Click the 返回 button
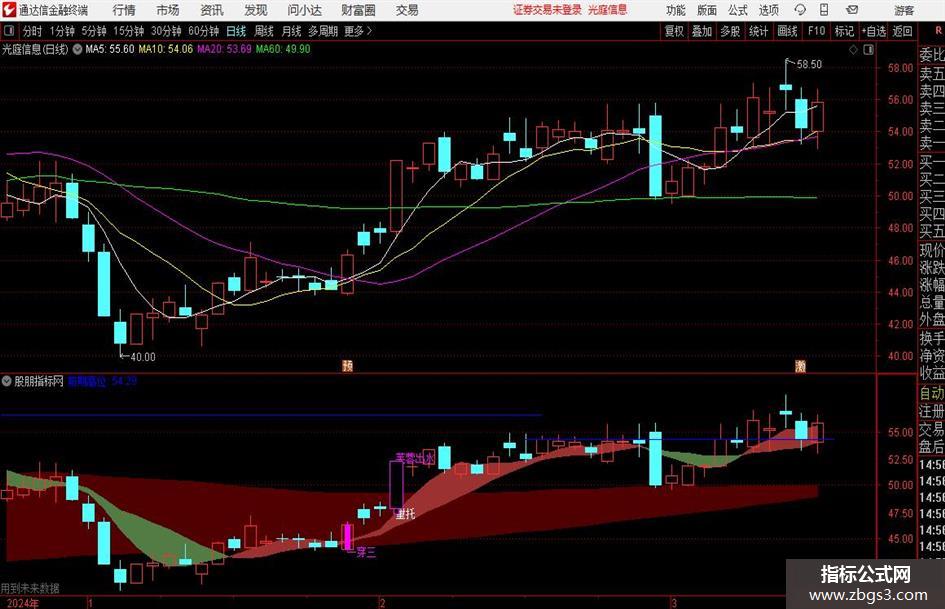Viewport: 945px width, 609px height. pos(902,31)
